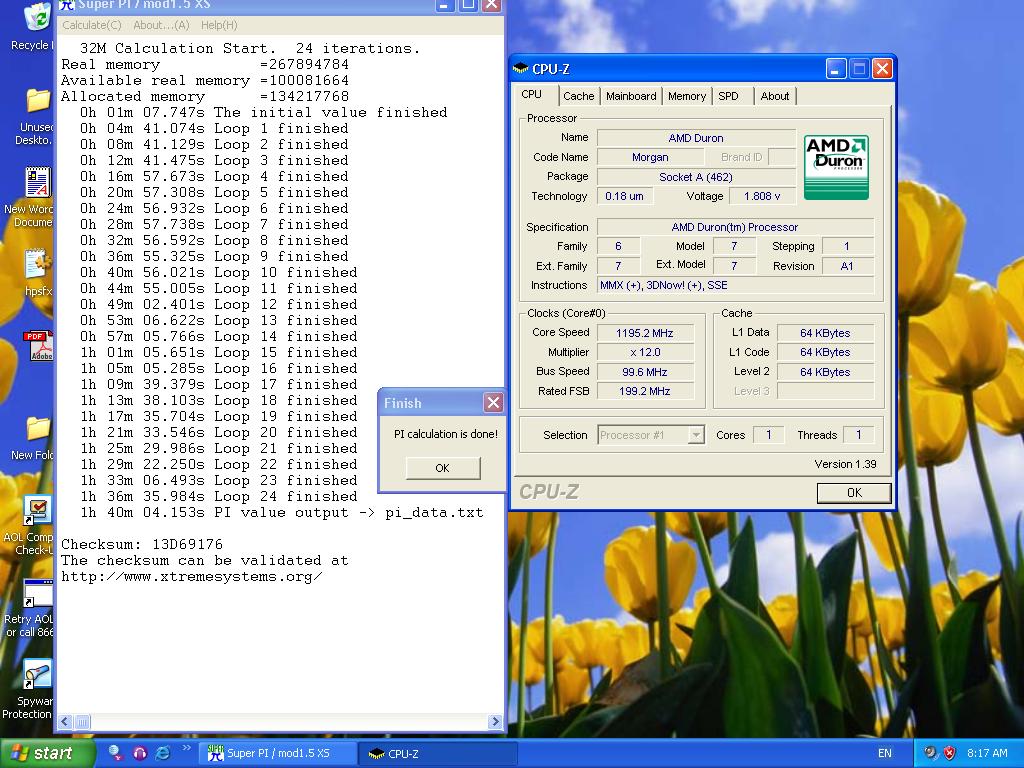Image resolution: width=1024 pixels, height=768 pixels.
Task: Click the Revision A1 value
Action: click(x=847, y=266)
